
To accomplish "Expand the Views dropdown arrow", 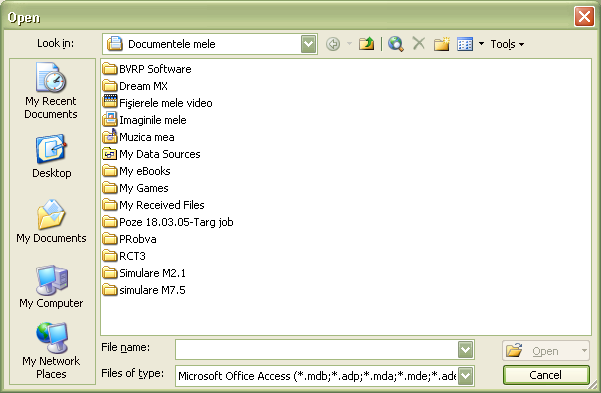I will 481,44.
